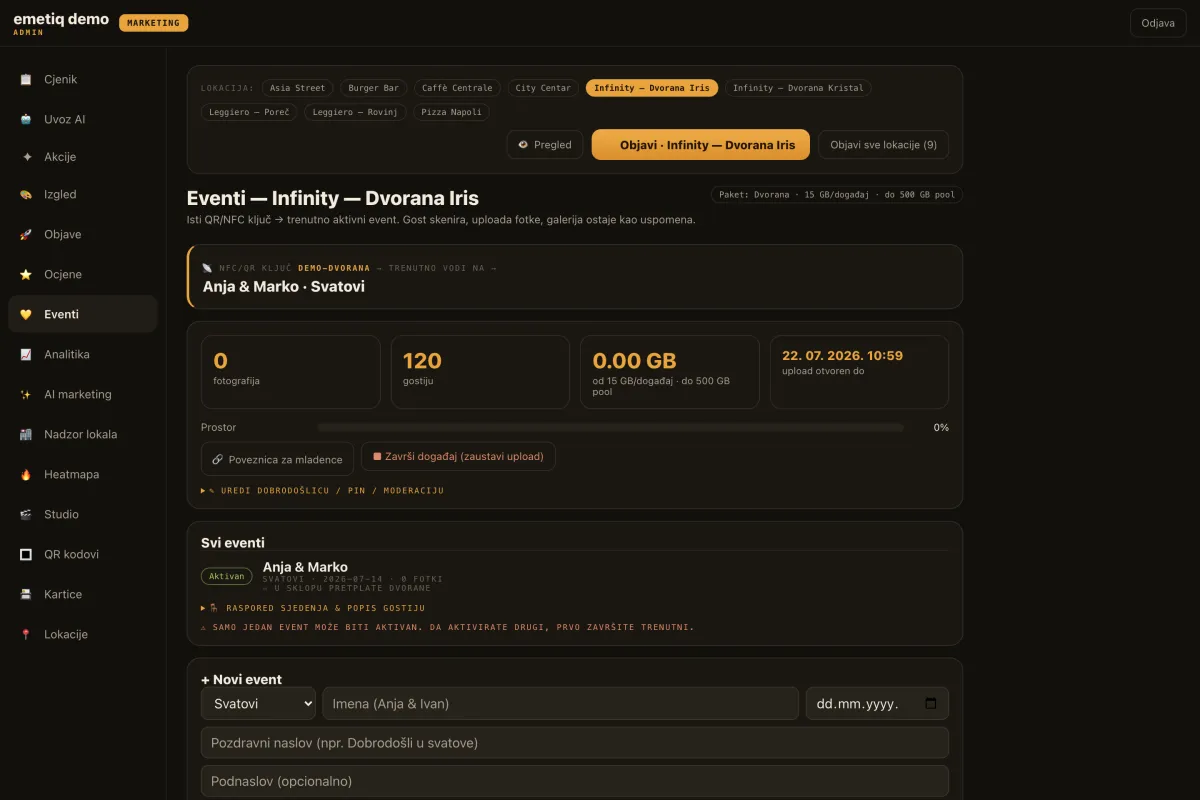Click the Cjenik clipboard icon in sidebar
Screen dimensions: 1200x800
(x=26, y=80)
